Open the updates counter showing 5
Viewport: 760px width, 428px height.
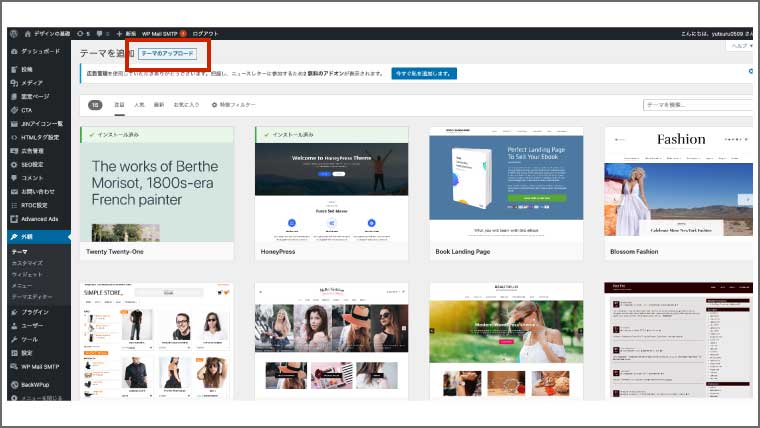coord(83,33)
